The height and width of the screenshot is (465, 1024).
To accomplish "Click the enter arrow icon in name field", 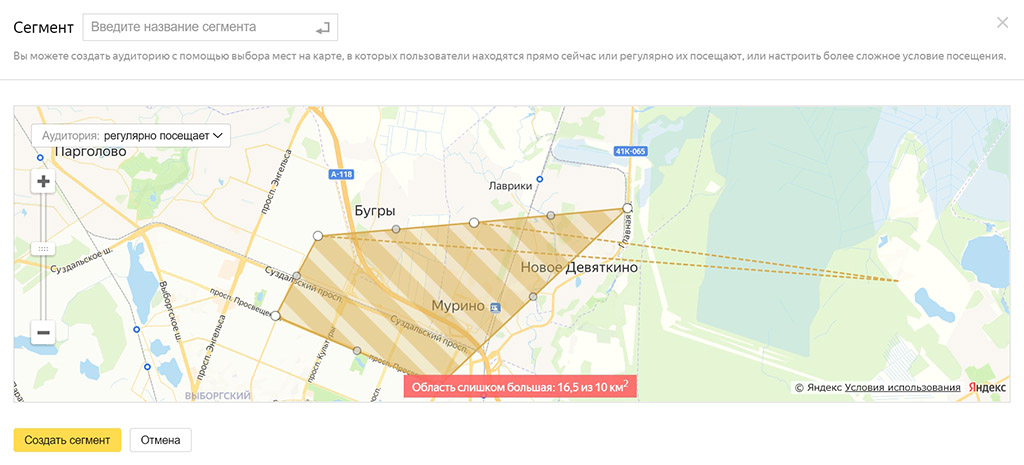I will point(322,27).
